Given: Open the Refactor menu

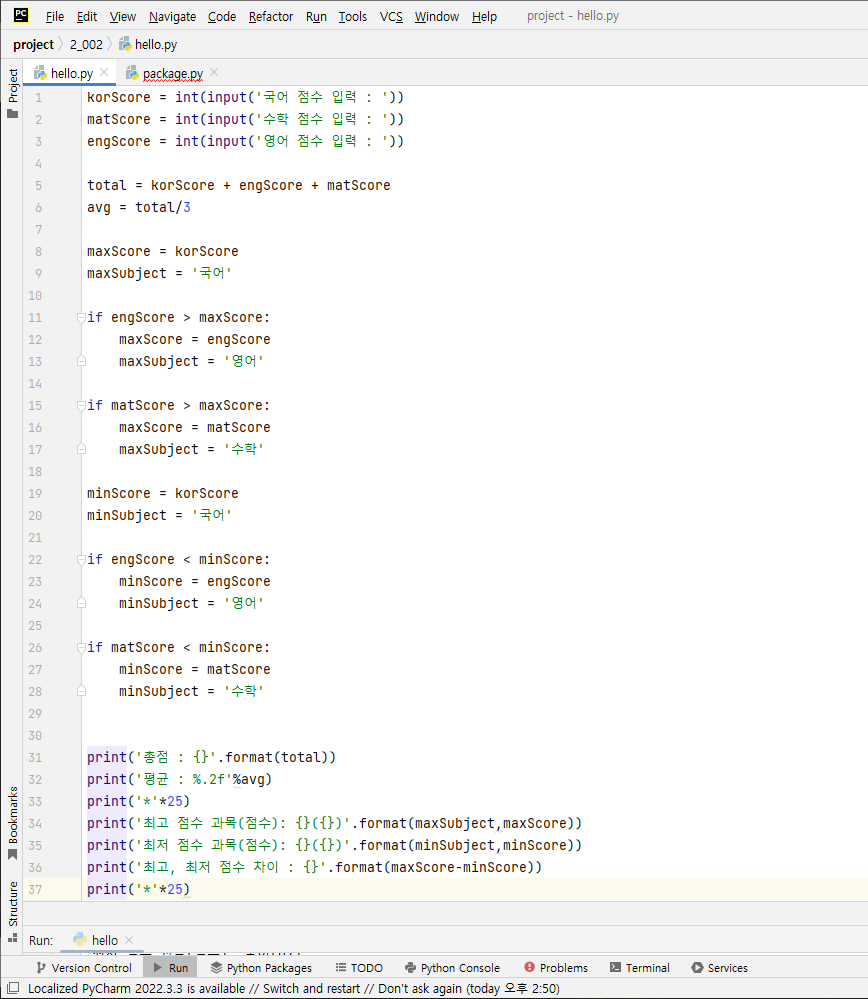Looking at the screenshot, I should coord(271,17).
